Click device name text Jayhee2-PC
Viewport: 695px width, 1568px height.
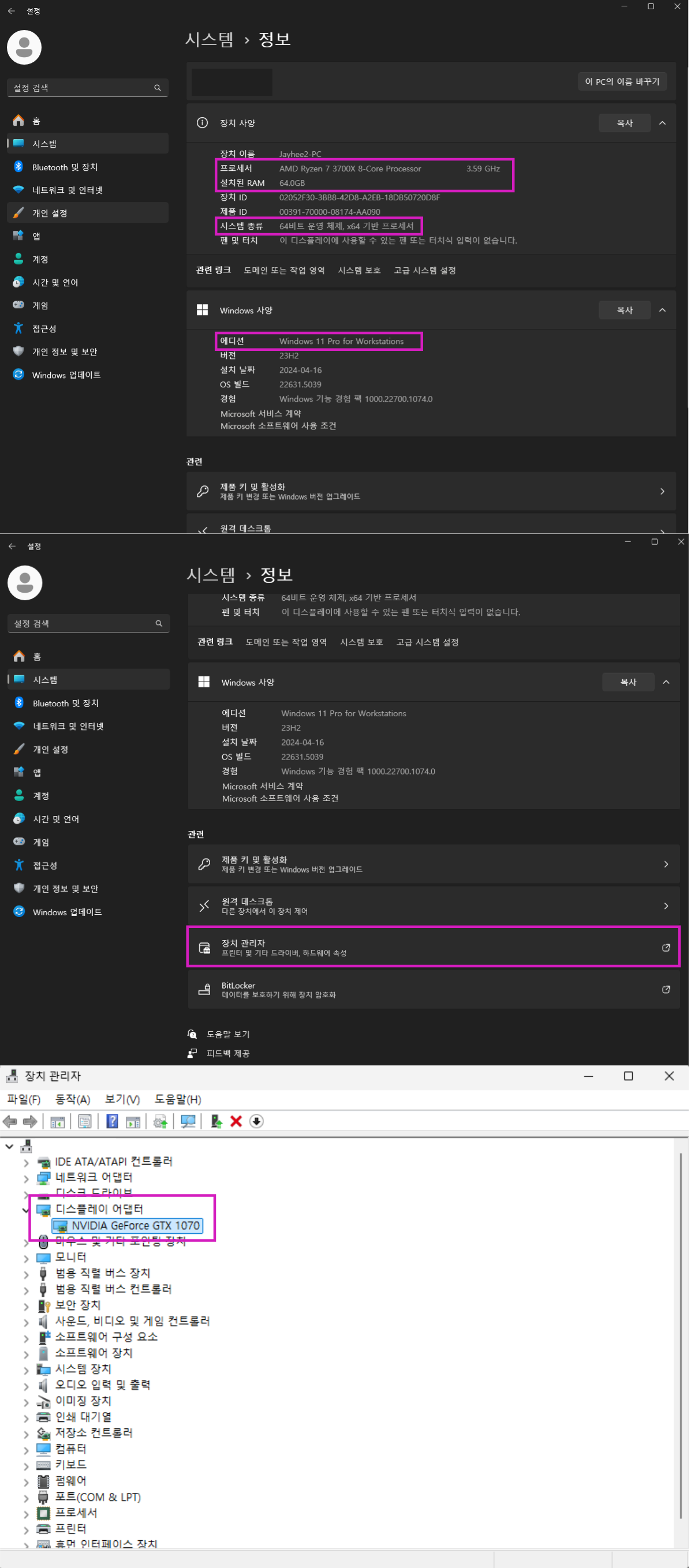point(300,154)
